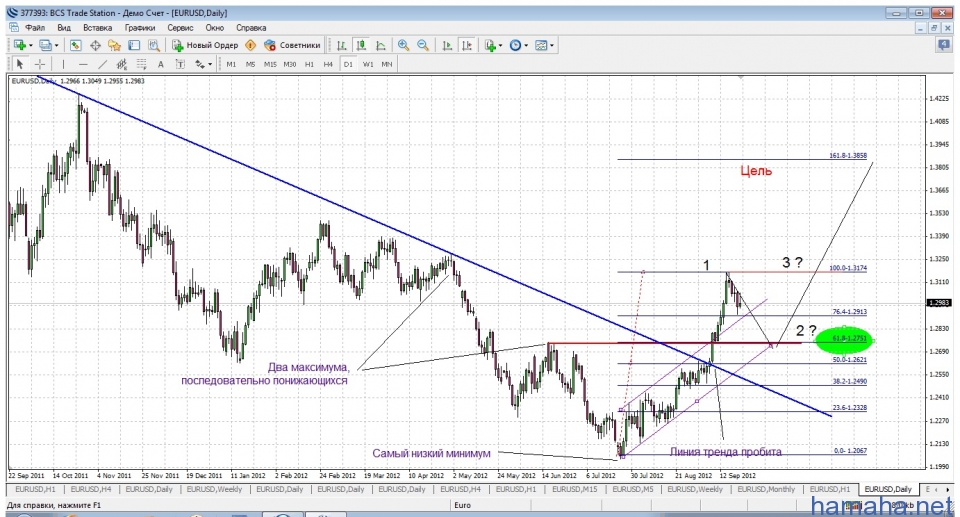
Task: Expand the Indicators dropdown arrow
Action: pos(500,45)
